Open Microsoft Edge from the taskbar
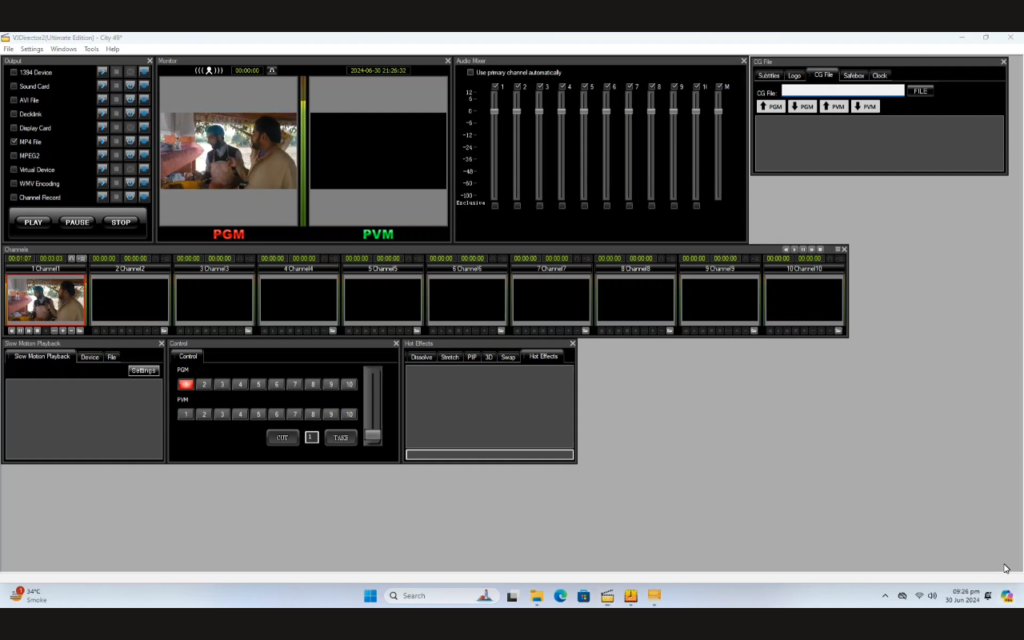This screenshot has width=1024, height=640. click(x=560, y=595)
